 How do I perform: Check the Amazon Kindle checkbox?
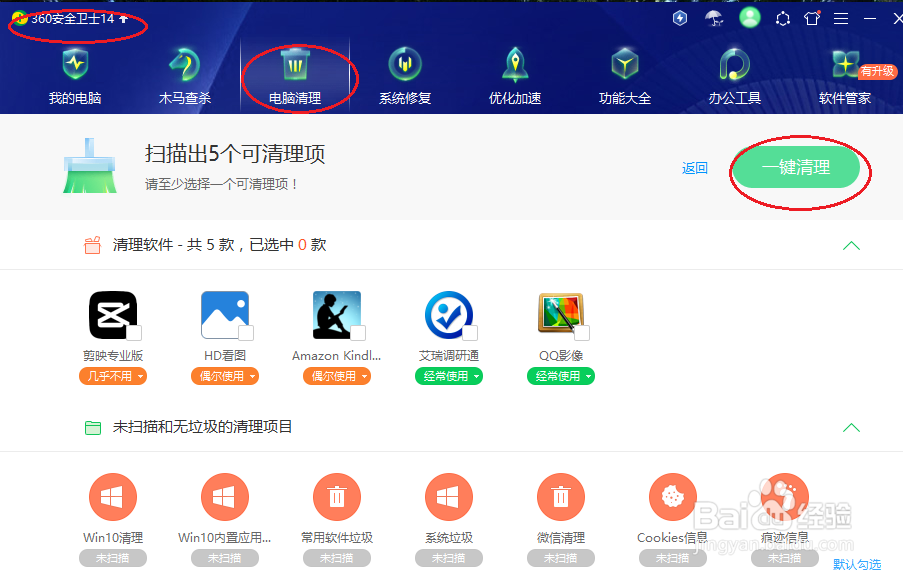click(358, 332)
